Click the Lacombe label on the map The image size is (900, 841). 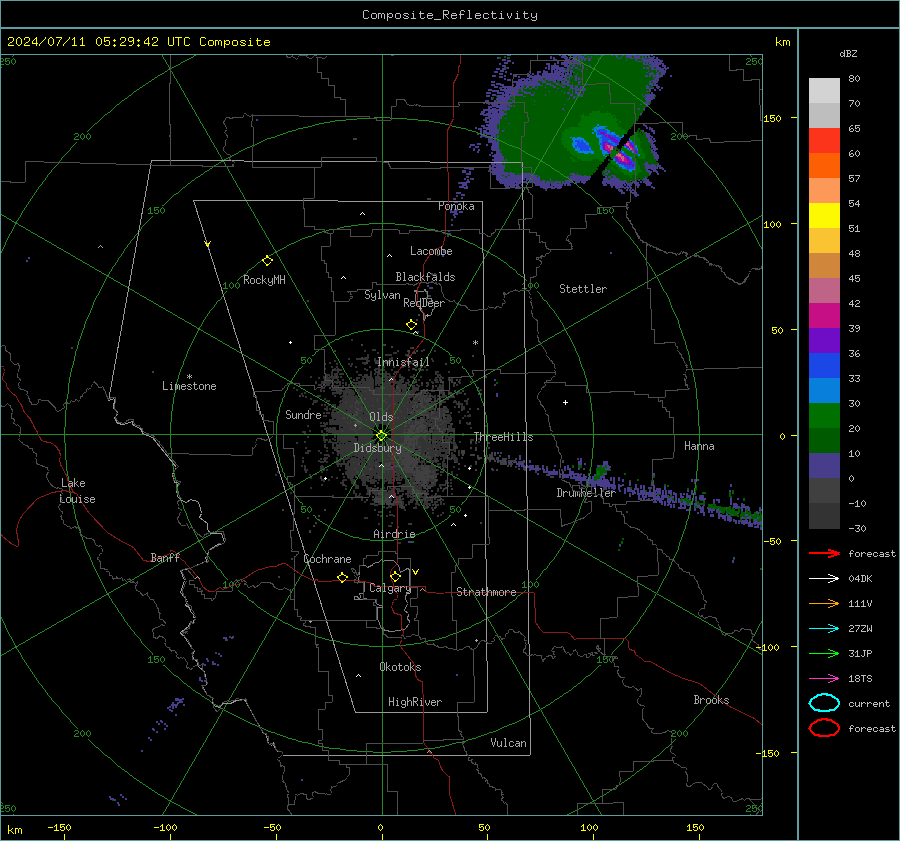pyautogui.click(x=431, y=251)
